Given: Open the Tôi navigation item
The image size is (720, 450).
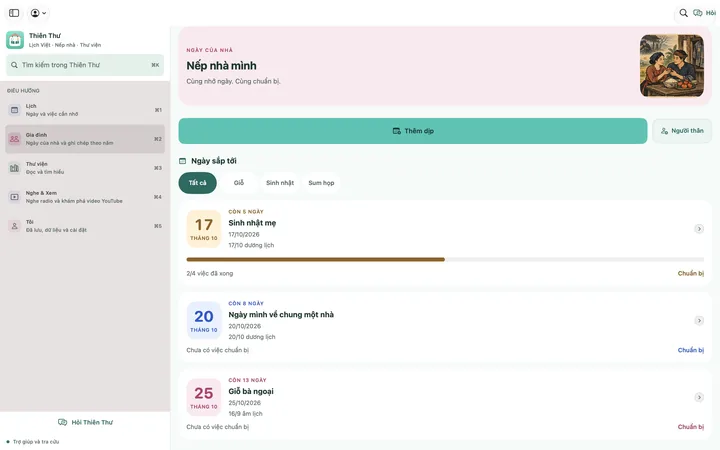Looking at the screenshot, I should (x=85, y=225).
